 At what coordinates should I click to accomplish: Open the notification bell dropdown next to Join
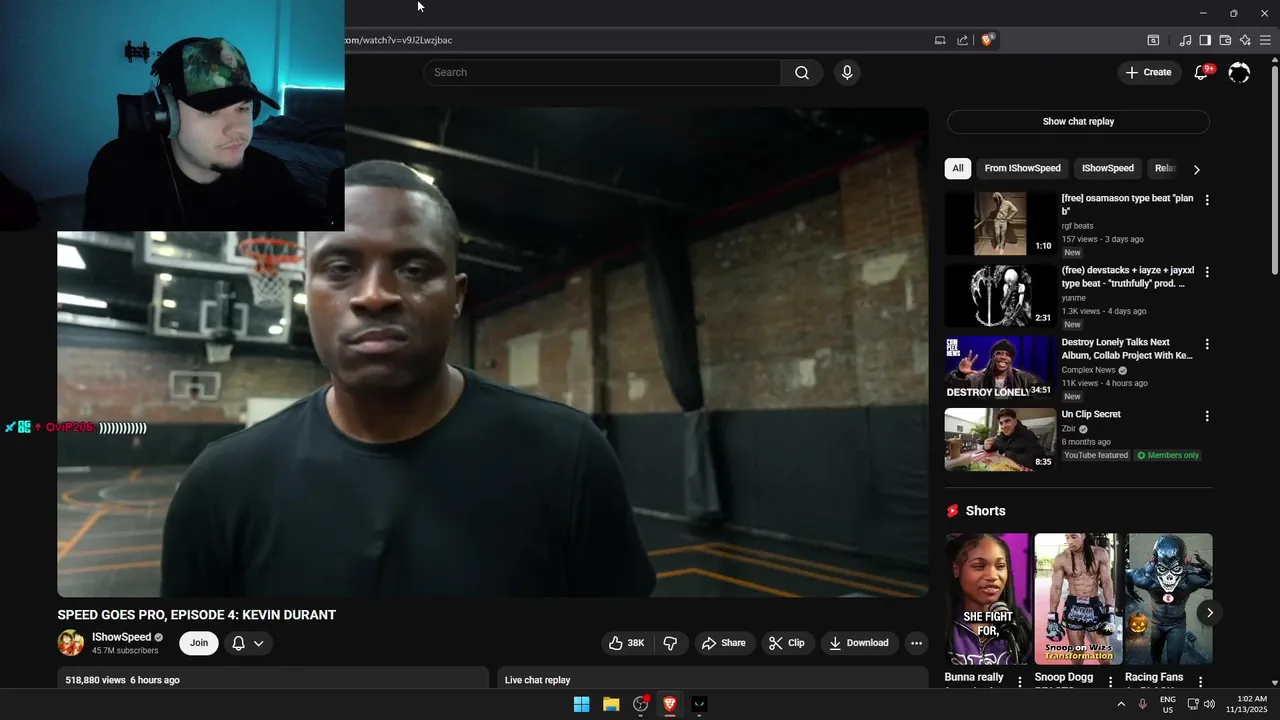coord(248,643)
